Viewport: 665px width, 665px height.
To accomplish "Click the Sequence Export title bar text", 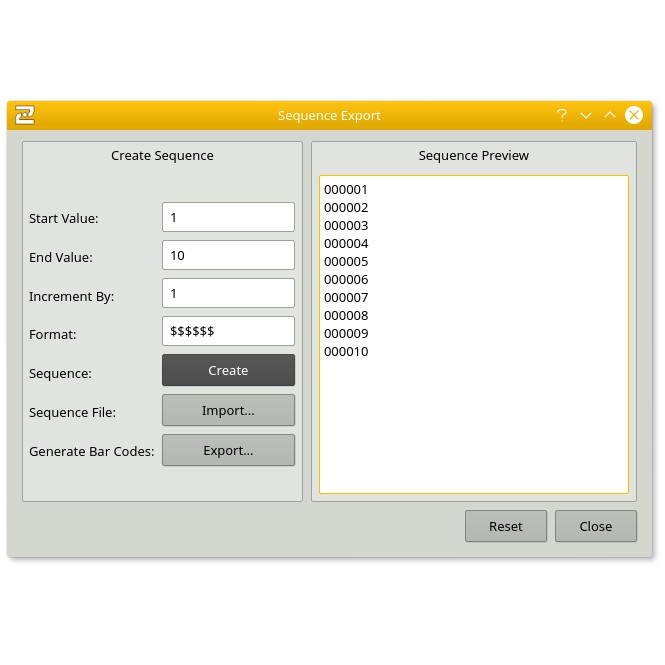I will point(329,115).
